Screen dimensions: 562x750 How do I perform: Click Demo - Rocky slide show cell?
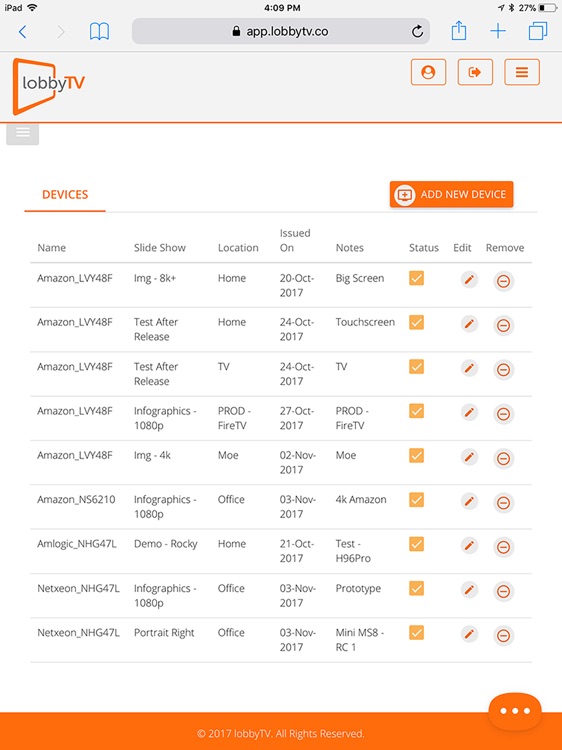[x=165, y=544]
